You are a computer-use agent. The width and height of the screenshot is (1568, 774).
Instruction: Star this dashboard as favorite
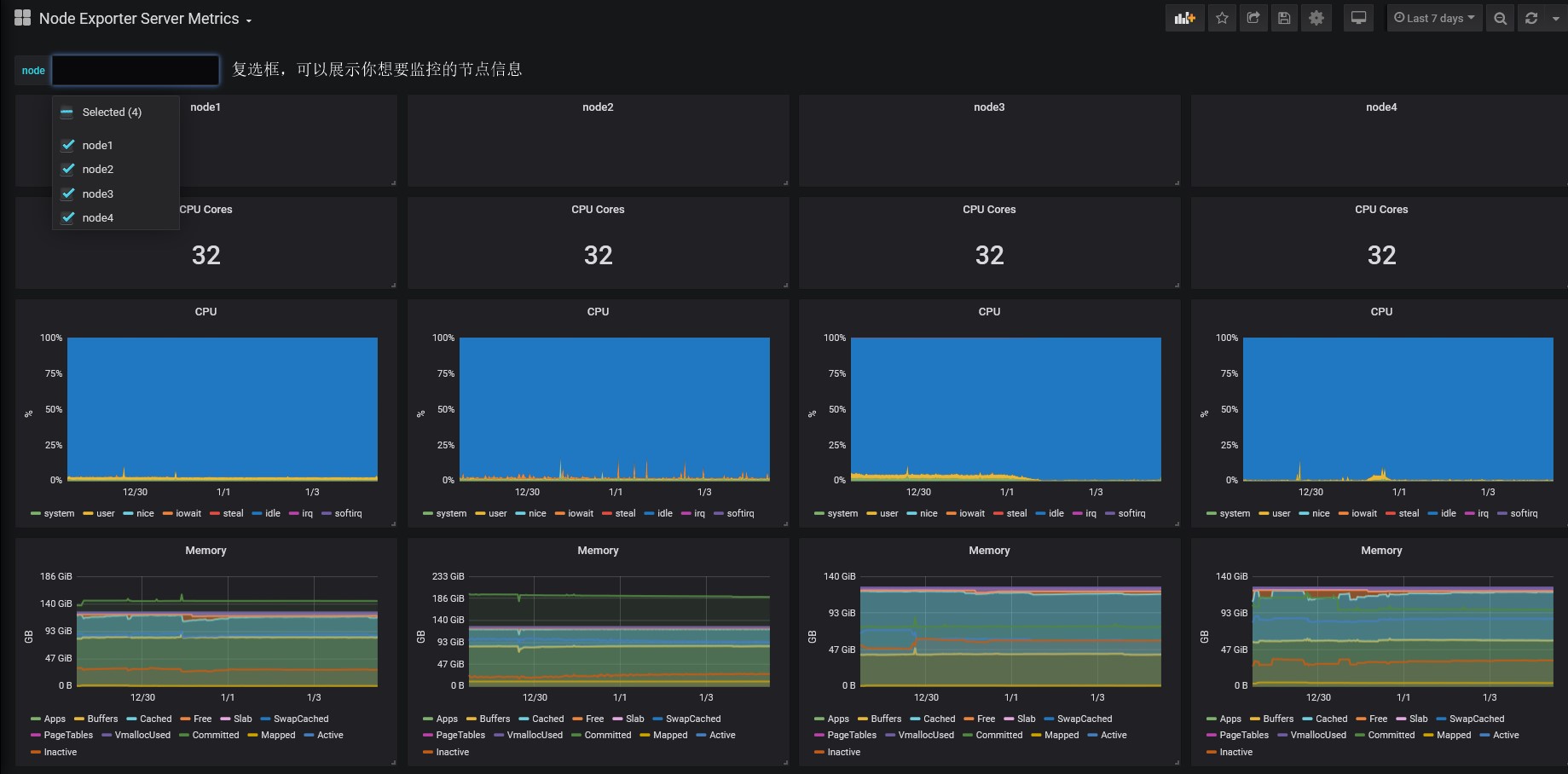point(1222,18)
